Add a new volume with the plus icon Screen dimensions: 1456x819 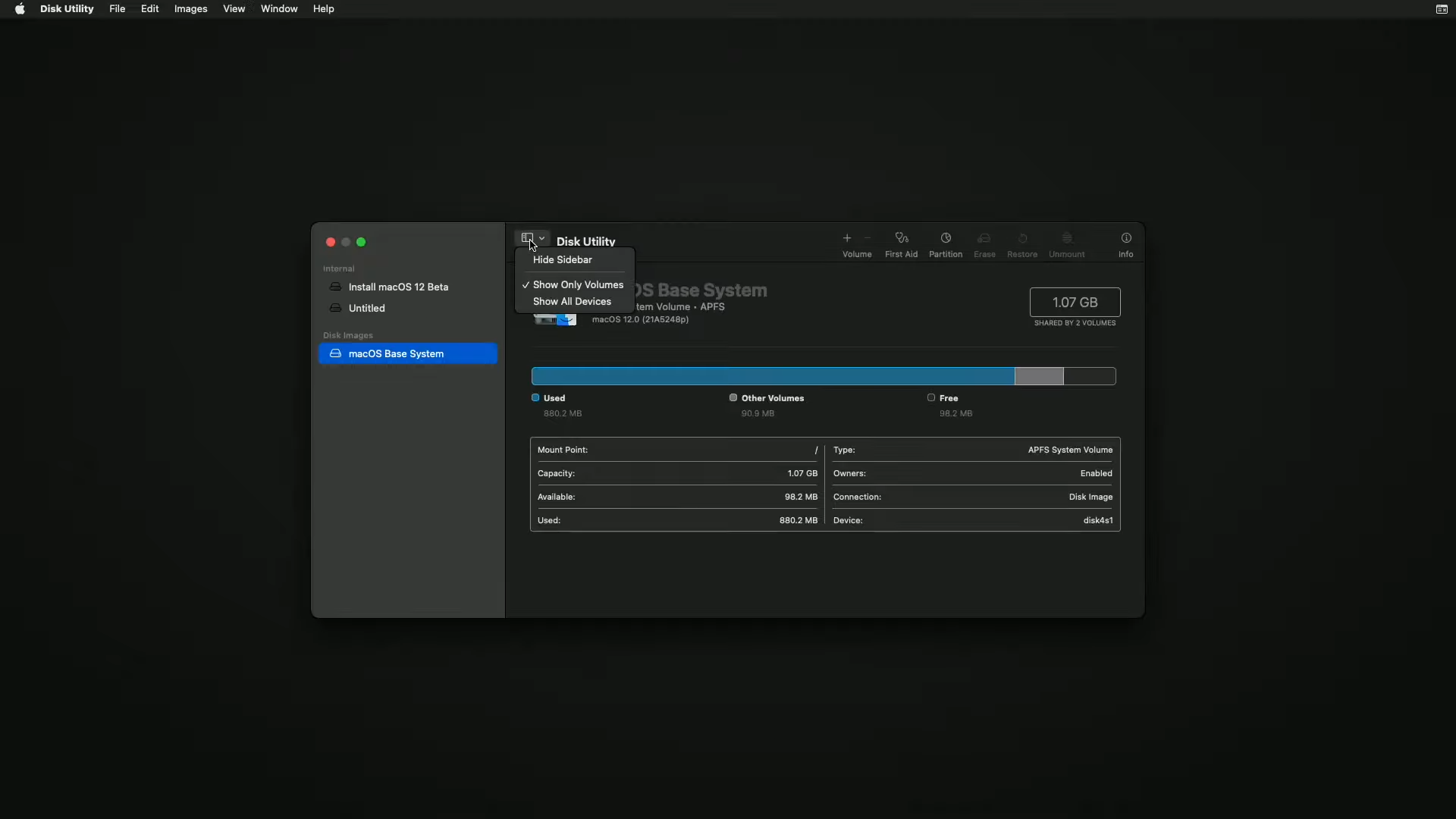[x=846, y=237]
